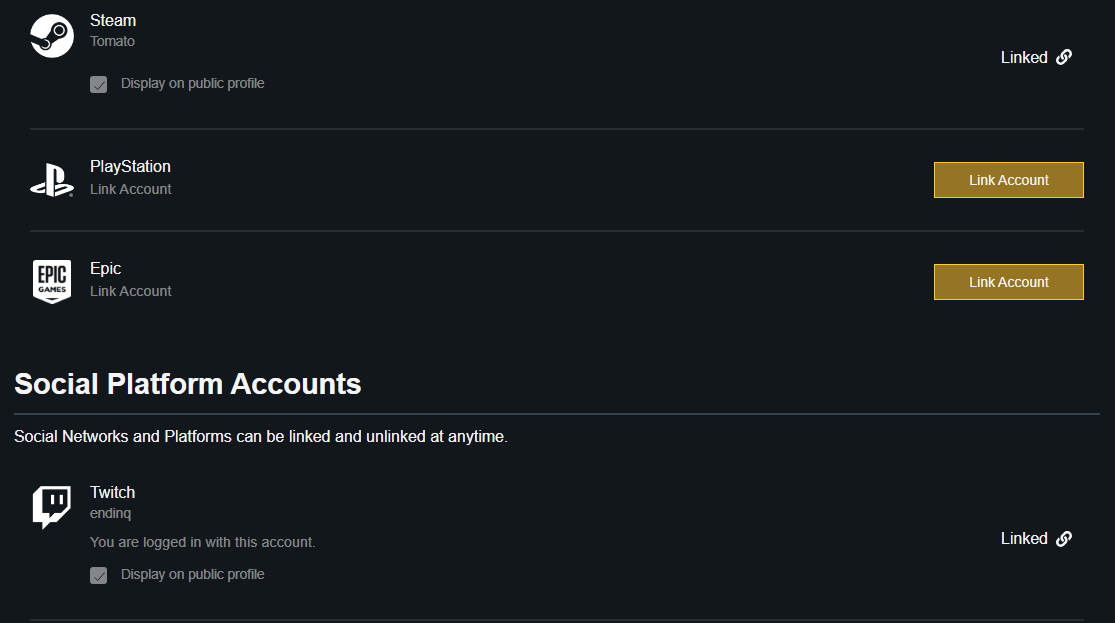Click the PlayStation logo icon

point(52,180)
